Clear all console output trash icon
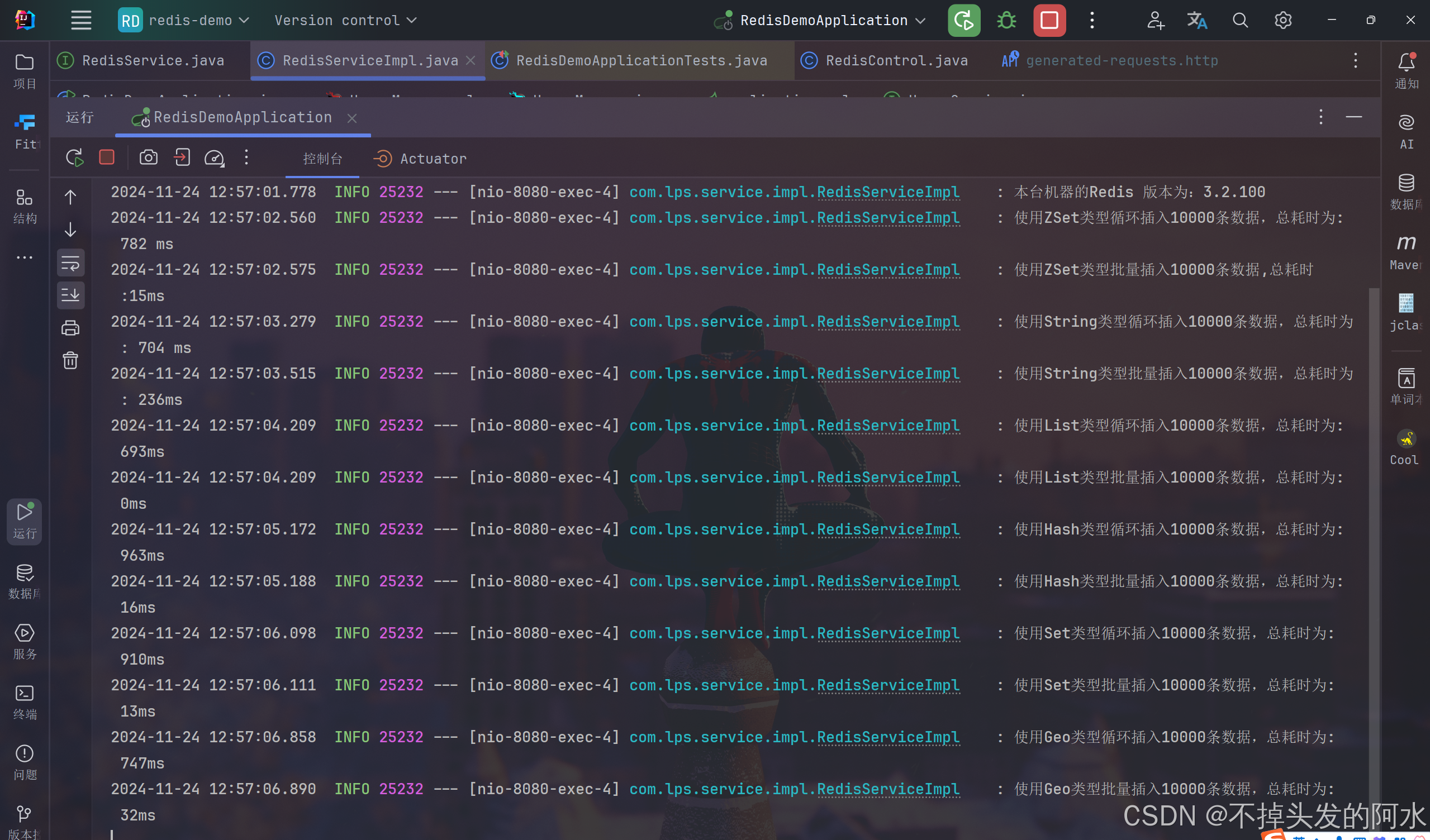The width and height of the screenshot is (1430, 840). pyautogui.click(x=70, y=360)
